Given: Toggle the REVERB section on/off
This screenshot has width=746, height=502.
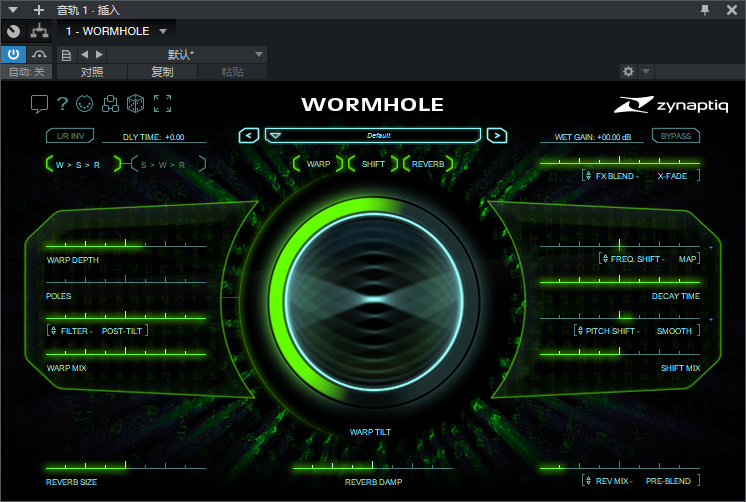Looking at the screenshot, I should click(x=428, y=164).
